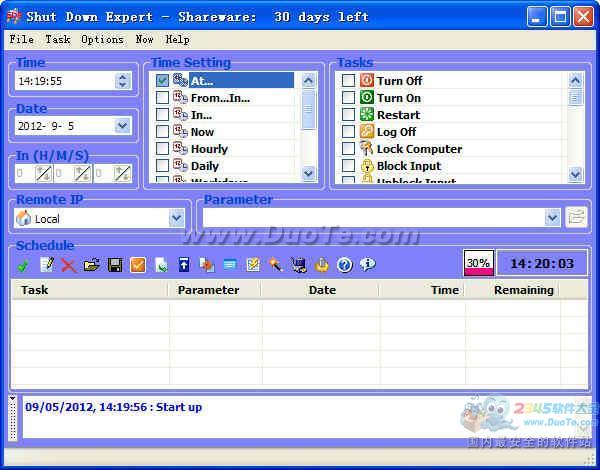
Task: Tick the Now time setting checkbox
Action: pyautogui.click(x=162, y=132)
